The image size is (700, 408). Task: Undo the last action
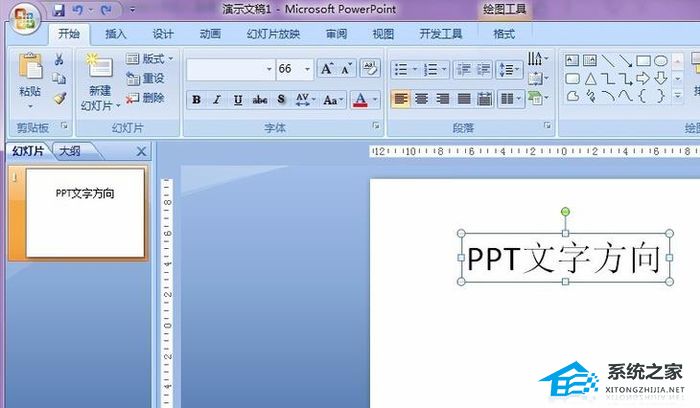pos(77,9)
